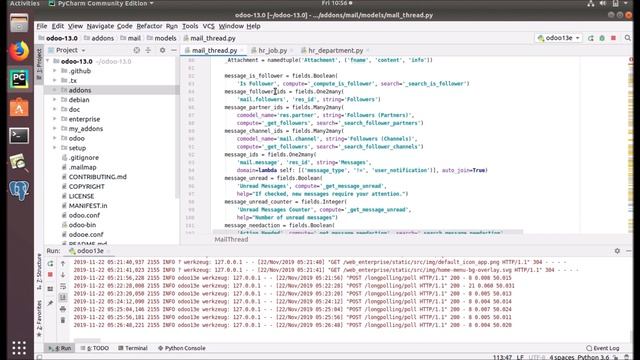This screenshot has width=640, height=360.
Task: Click the Run console horizontal scrollbar
Action: coord(87,340)
